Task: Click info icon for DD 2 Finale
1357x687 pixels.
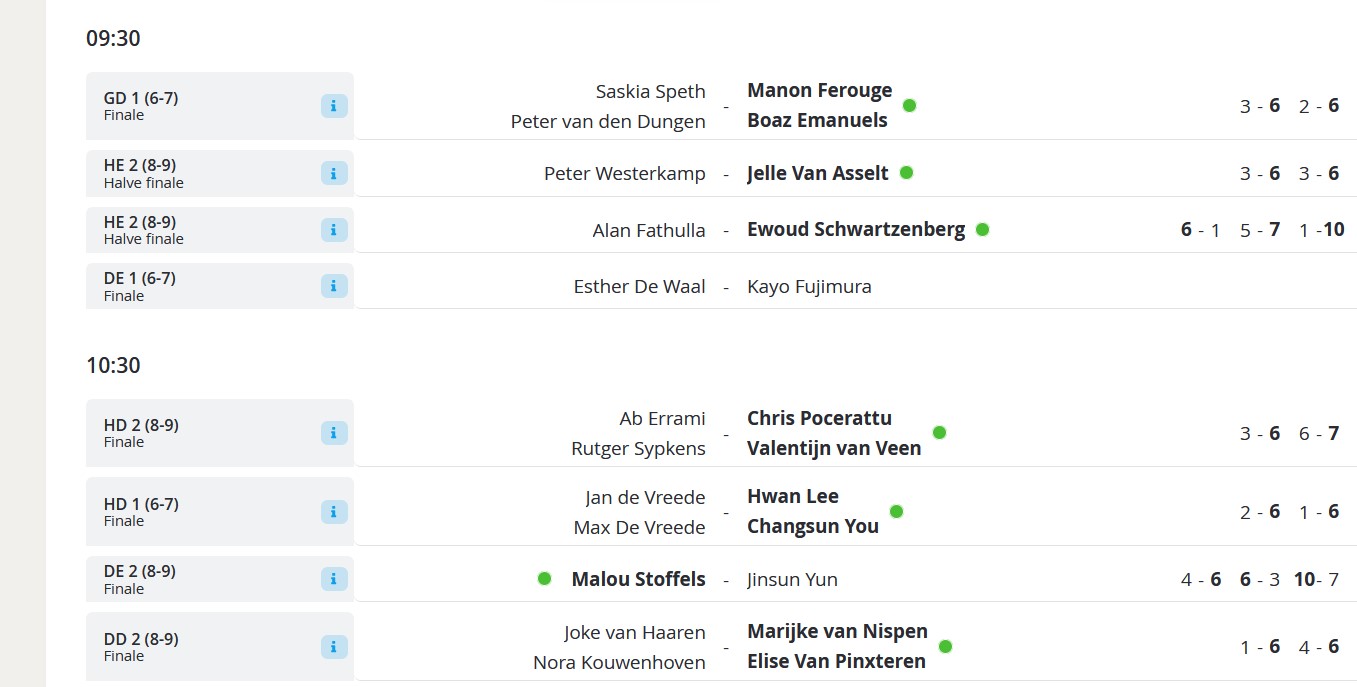Action: coord(334,646)
